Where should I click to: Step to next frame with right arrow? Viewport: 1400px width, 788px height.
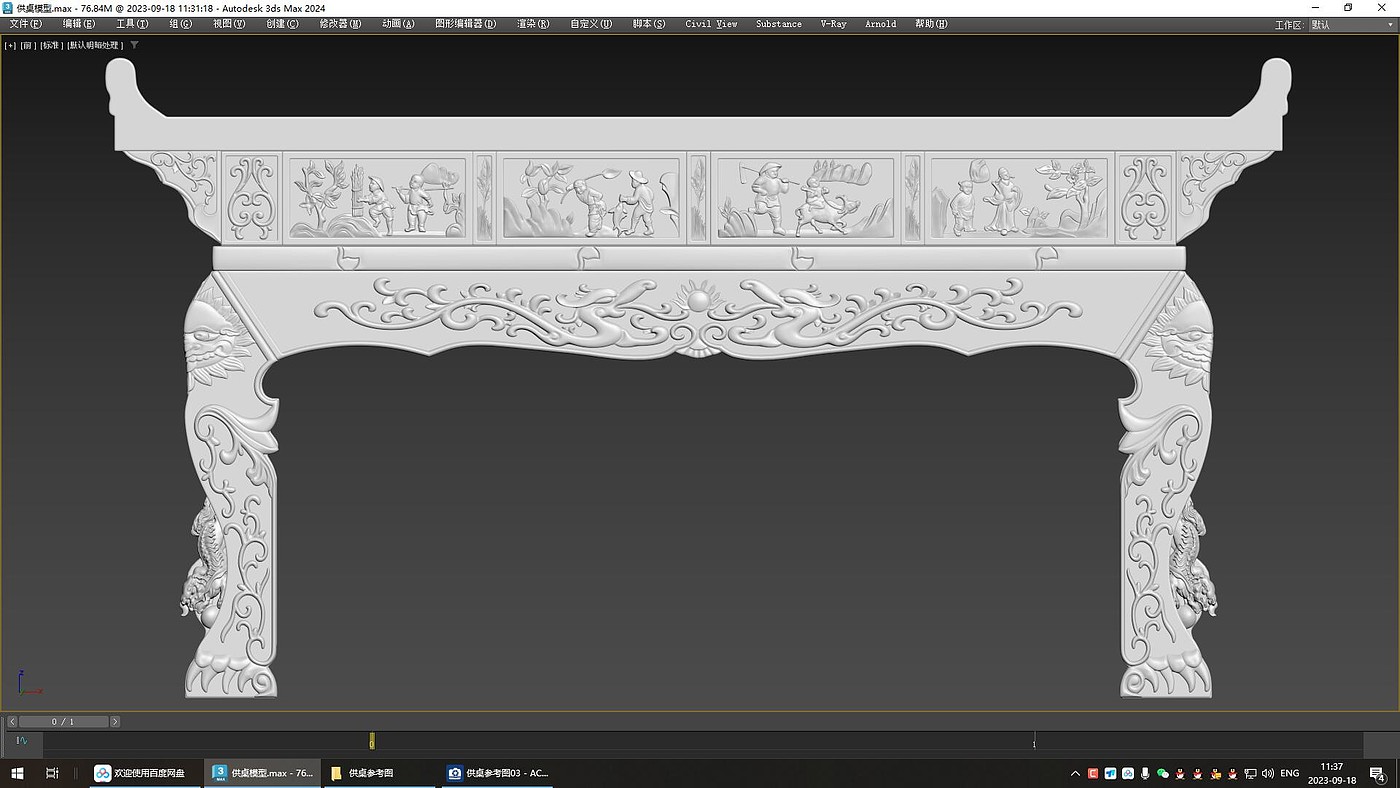[115, 721]
